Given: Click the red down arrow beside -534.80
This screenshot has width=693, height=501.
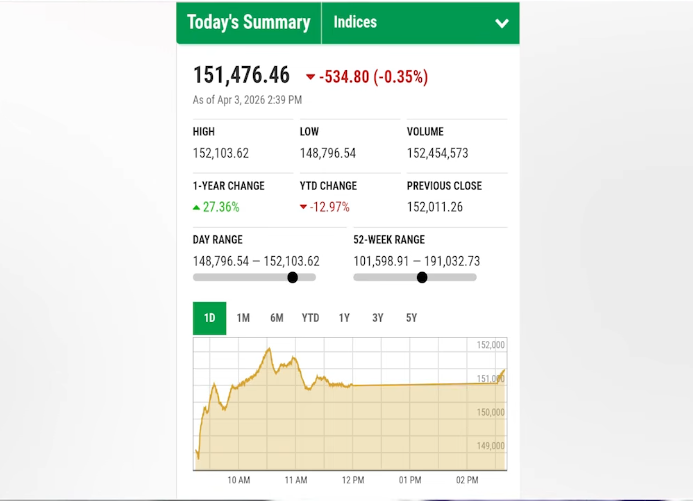Looking at the screenshot, I should pyautogui.click(x=311, y=77).
